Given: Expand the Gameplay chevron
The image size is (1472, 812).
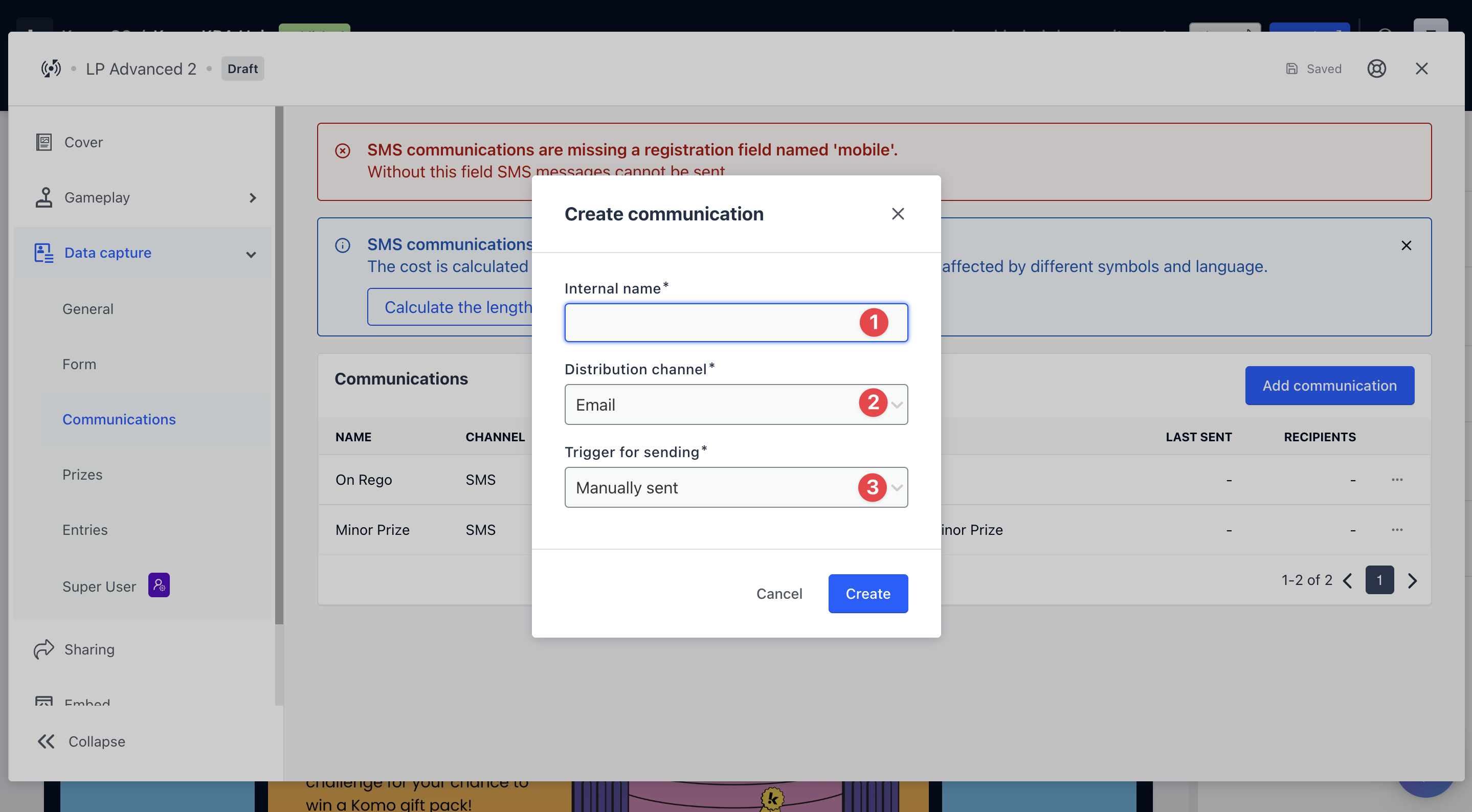Looking at the screenshot, I should click(253, 198).
